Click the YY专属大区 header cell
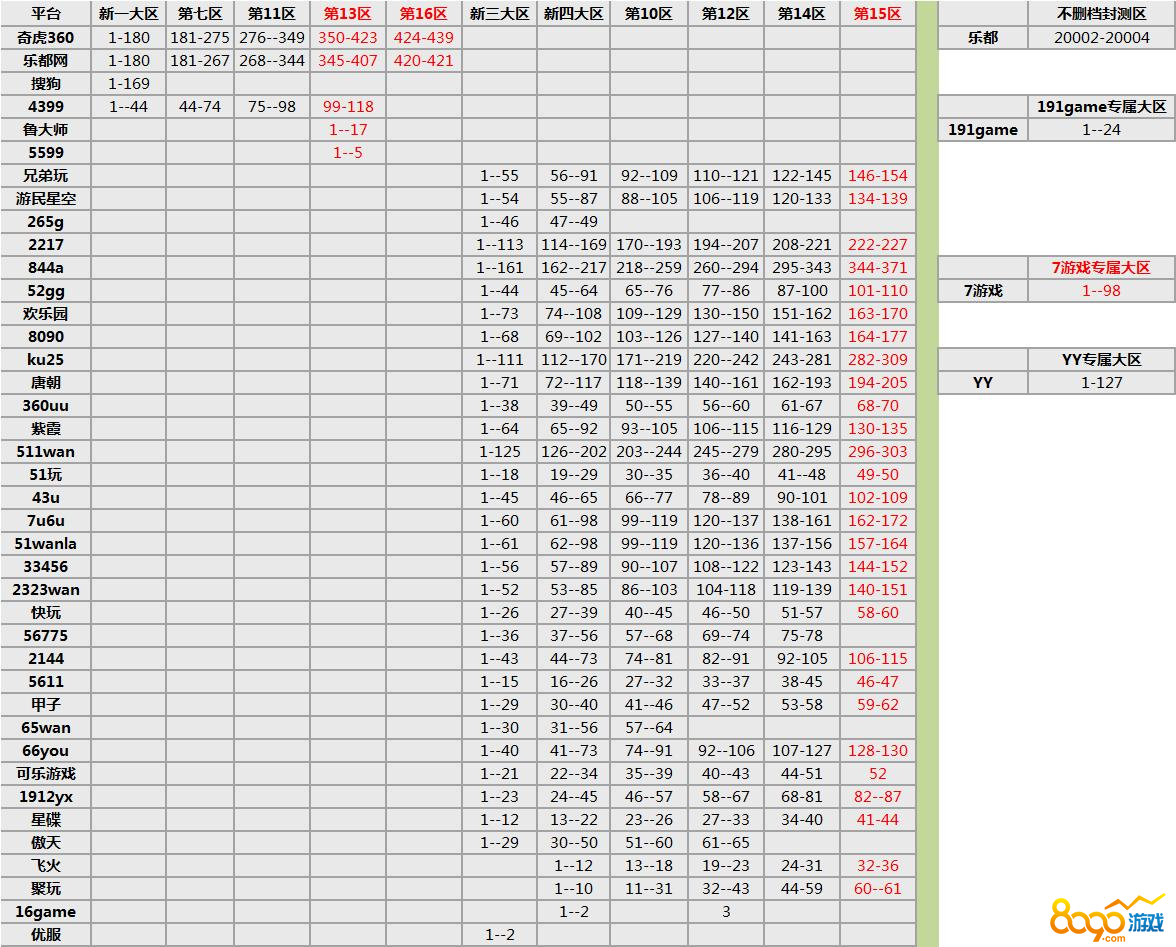1176x947 pixels. (1101, 359)
